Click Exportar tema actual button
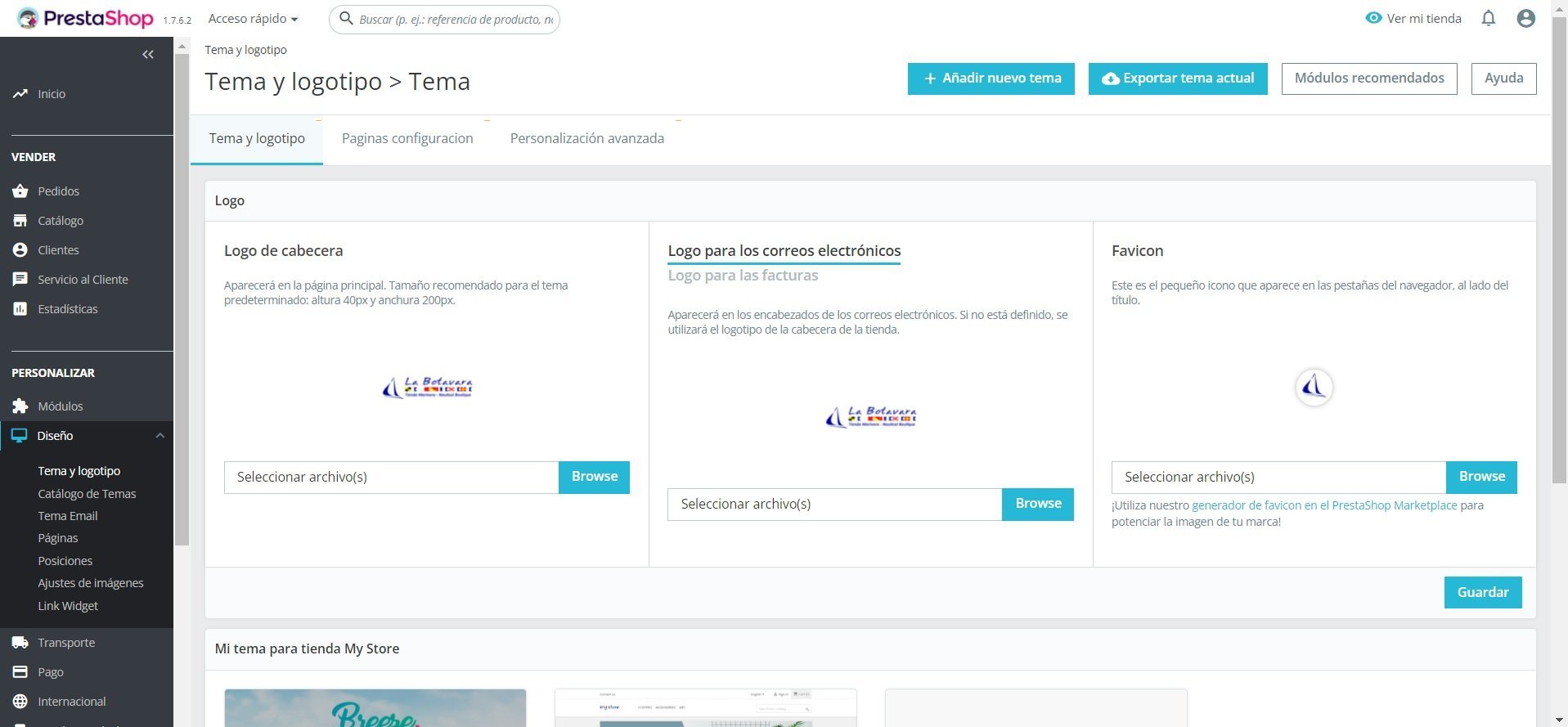Image resolution: width=1568 pixels, height=727 pixels. tap(1178, 79)
